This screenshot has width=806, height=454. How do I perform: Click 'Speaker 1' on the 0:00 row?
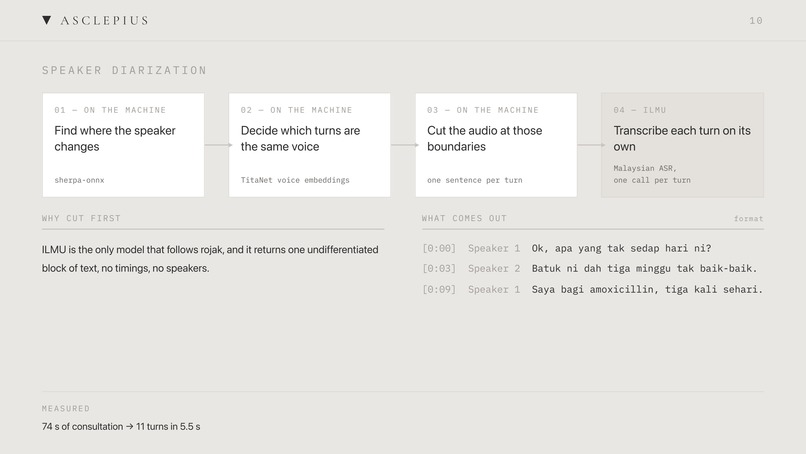coord(494,248)
